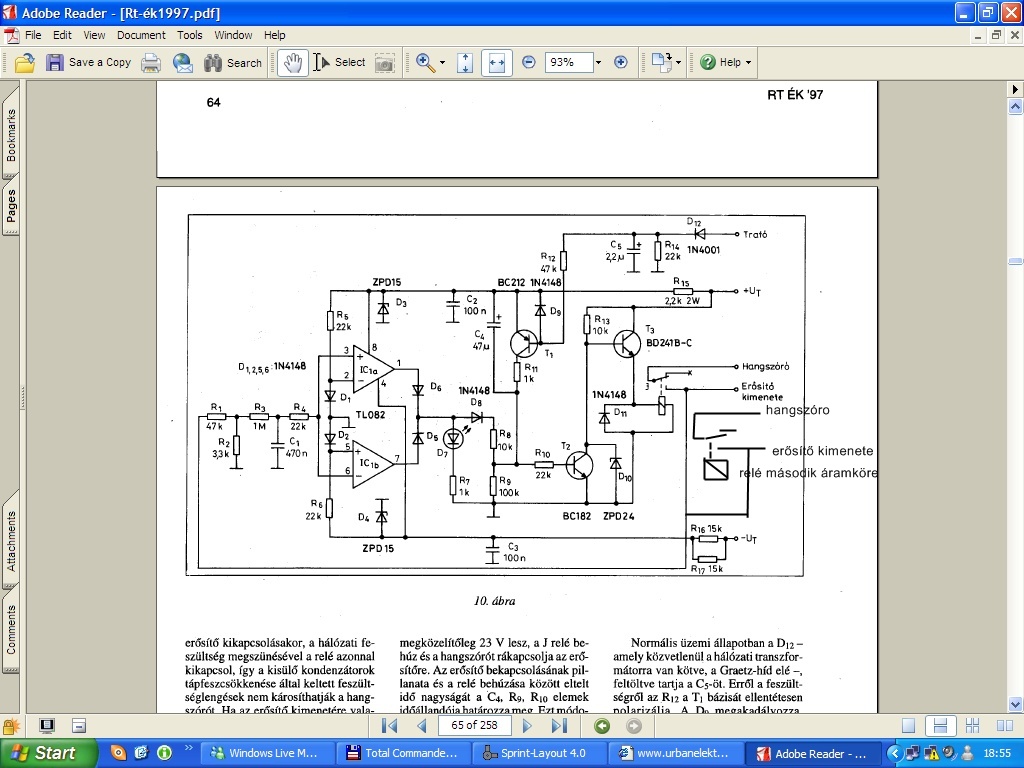
Task: Open the Document menu
Action: (141, 35)
